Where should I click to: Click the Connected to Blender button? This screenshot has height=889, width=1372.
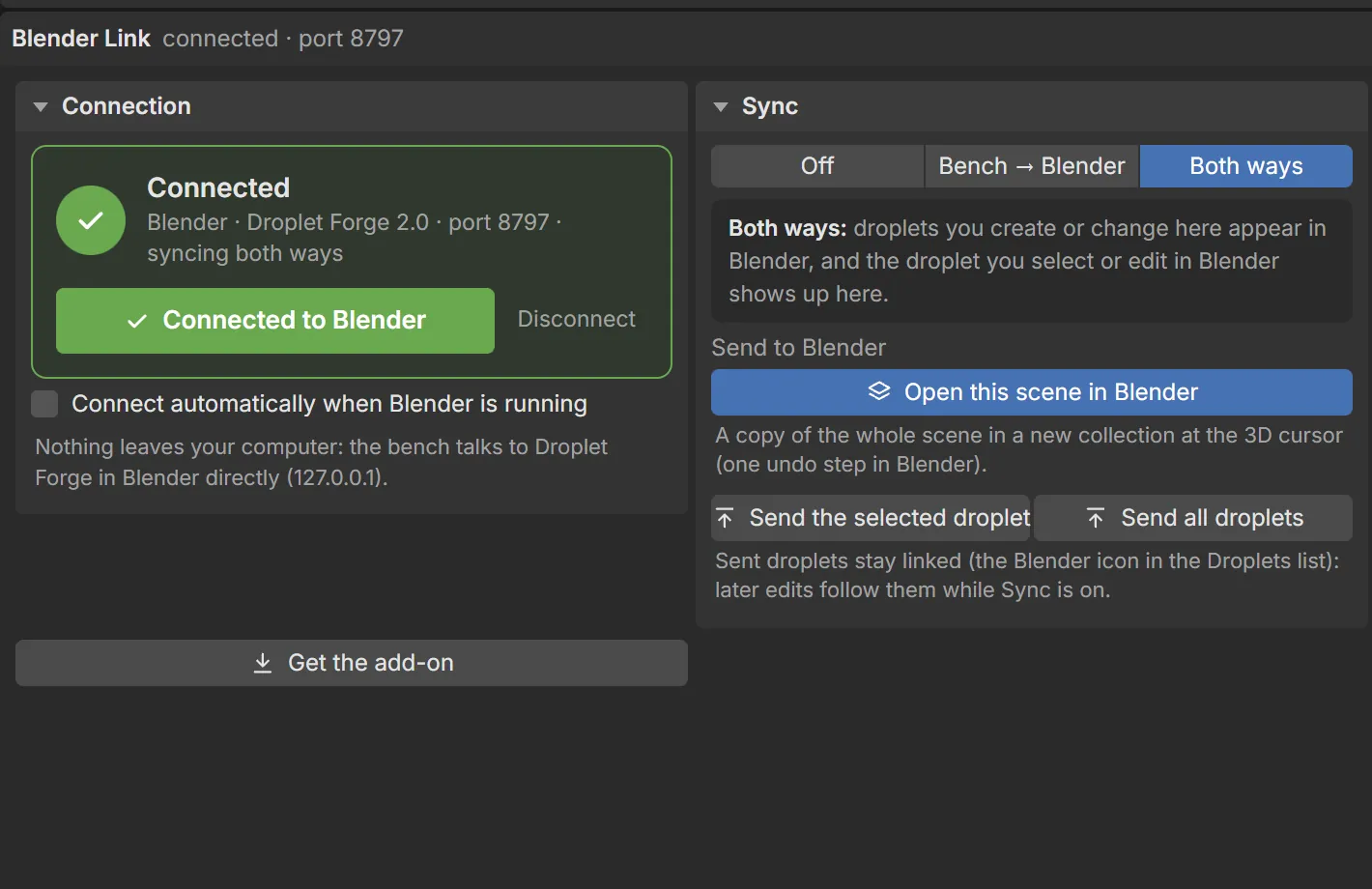coord(275,321)
